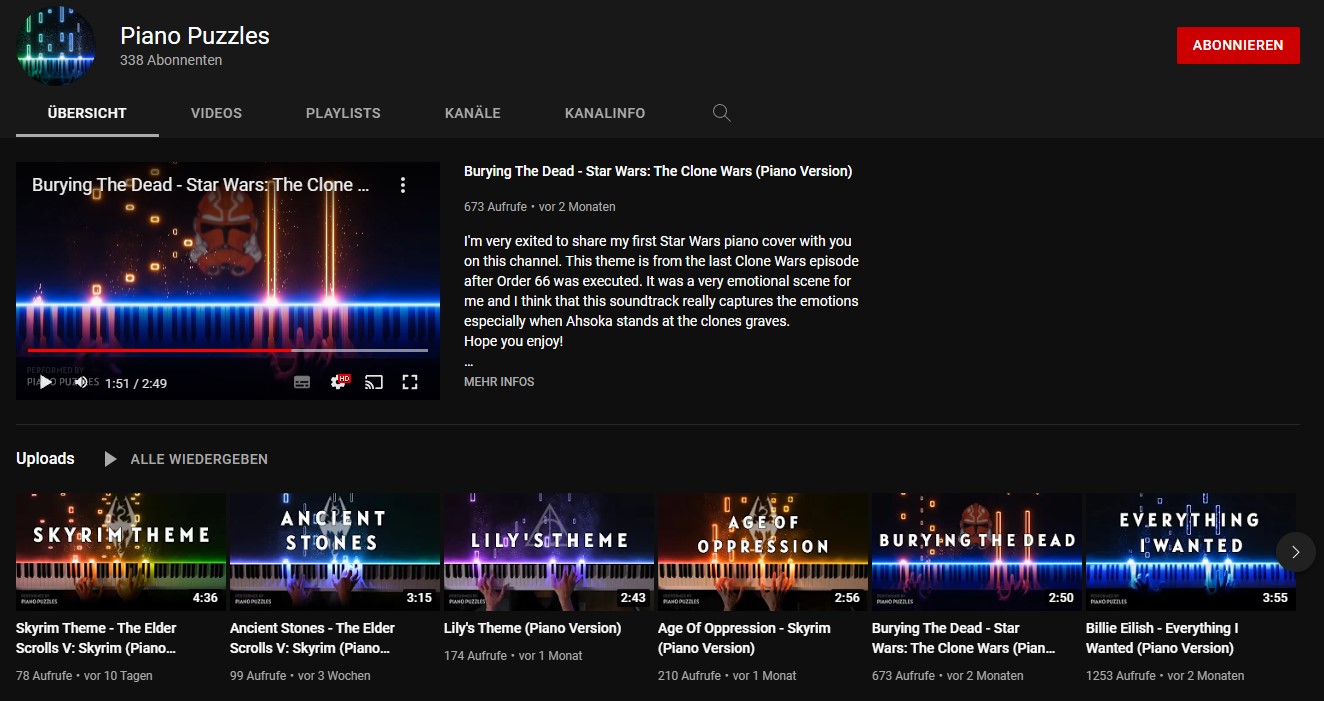Open the Uploads section heading
This screenshot has width=1324, height=701.
45,458
